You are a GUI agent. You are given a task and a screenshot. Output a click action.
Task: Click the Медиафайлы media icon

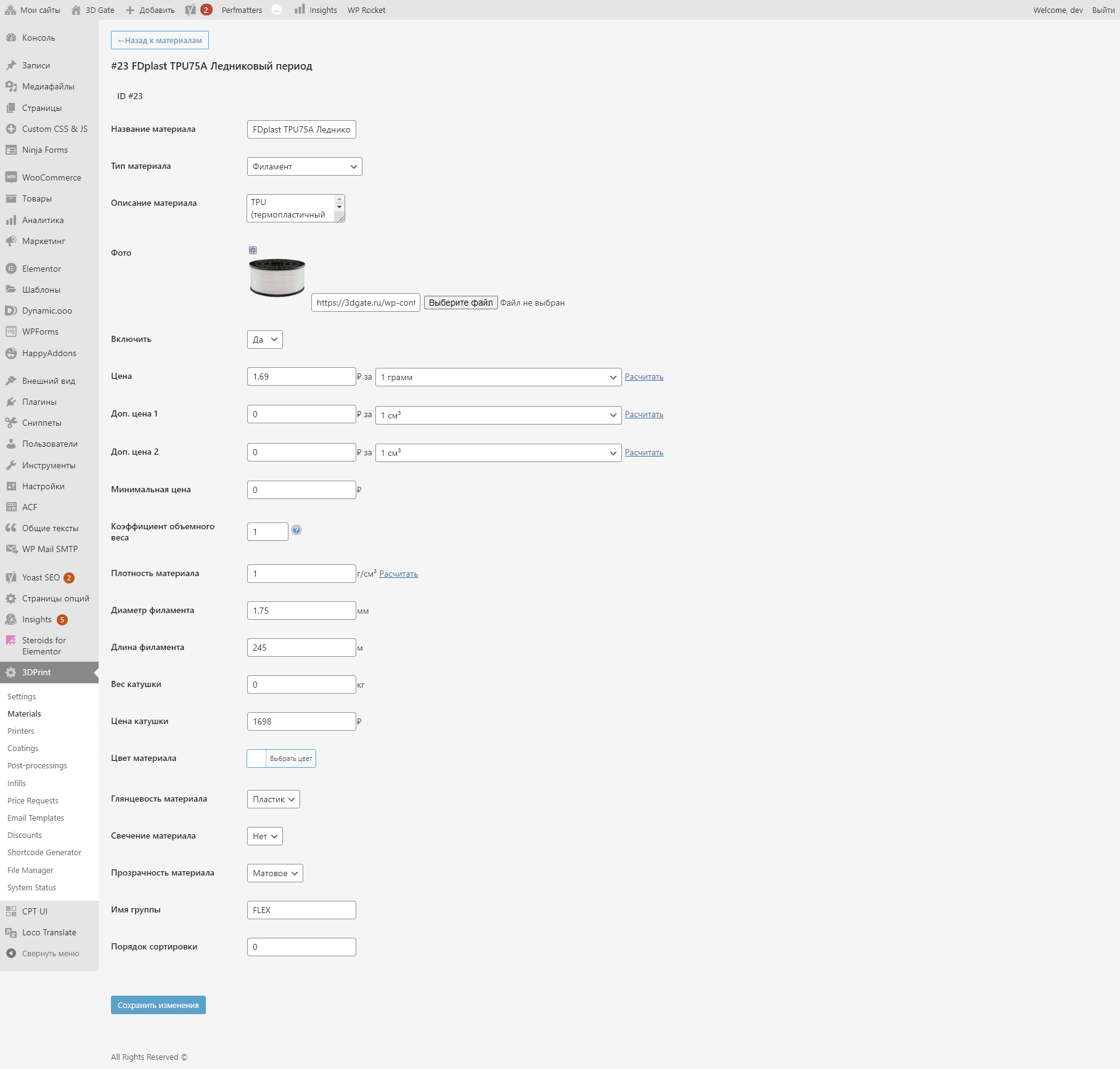[x=11, y=86]
